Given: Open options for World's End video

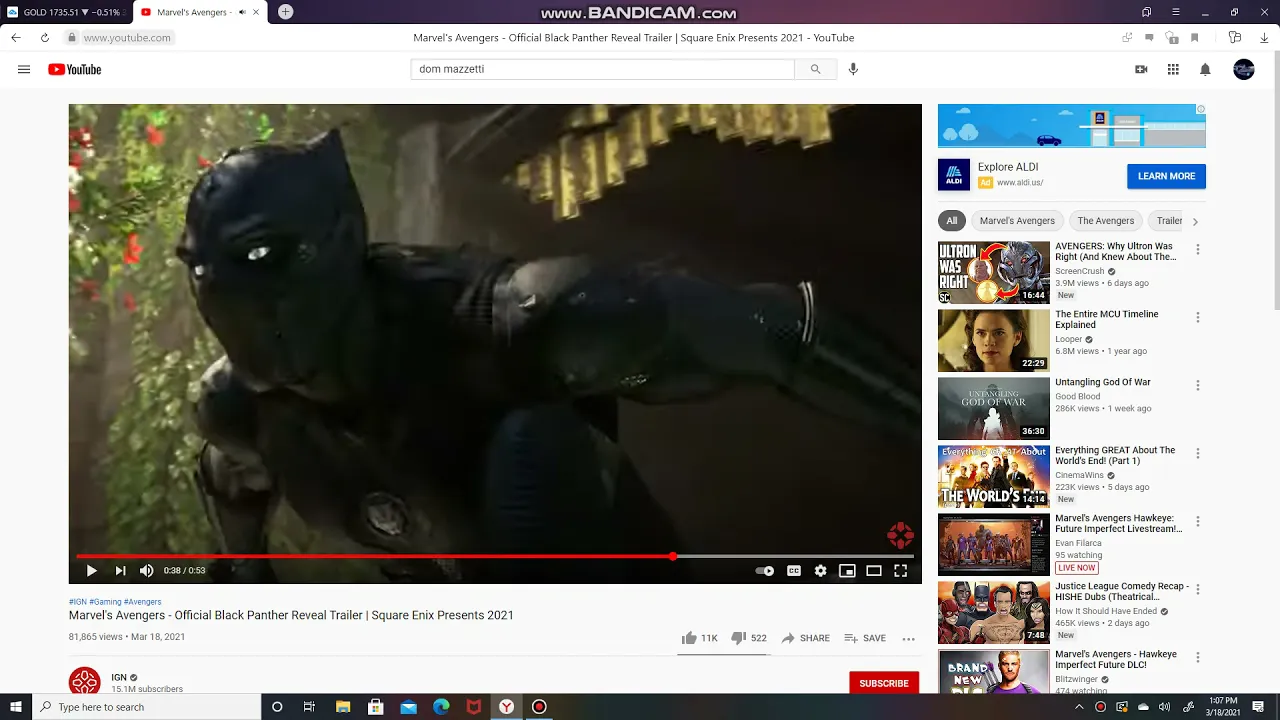Looking at the screenshot, I should 1197,453.
